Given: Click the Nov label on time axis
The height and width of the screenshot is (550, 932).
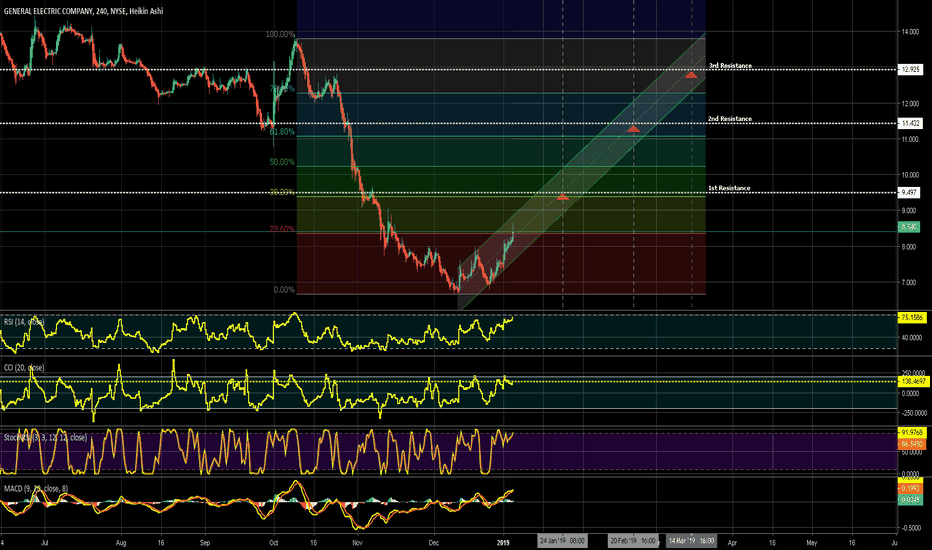Looking at the screenshot, I should point(357,542).
